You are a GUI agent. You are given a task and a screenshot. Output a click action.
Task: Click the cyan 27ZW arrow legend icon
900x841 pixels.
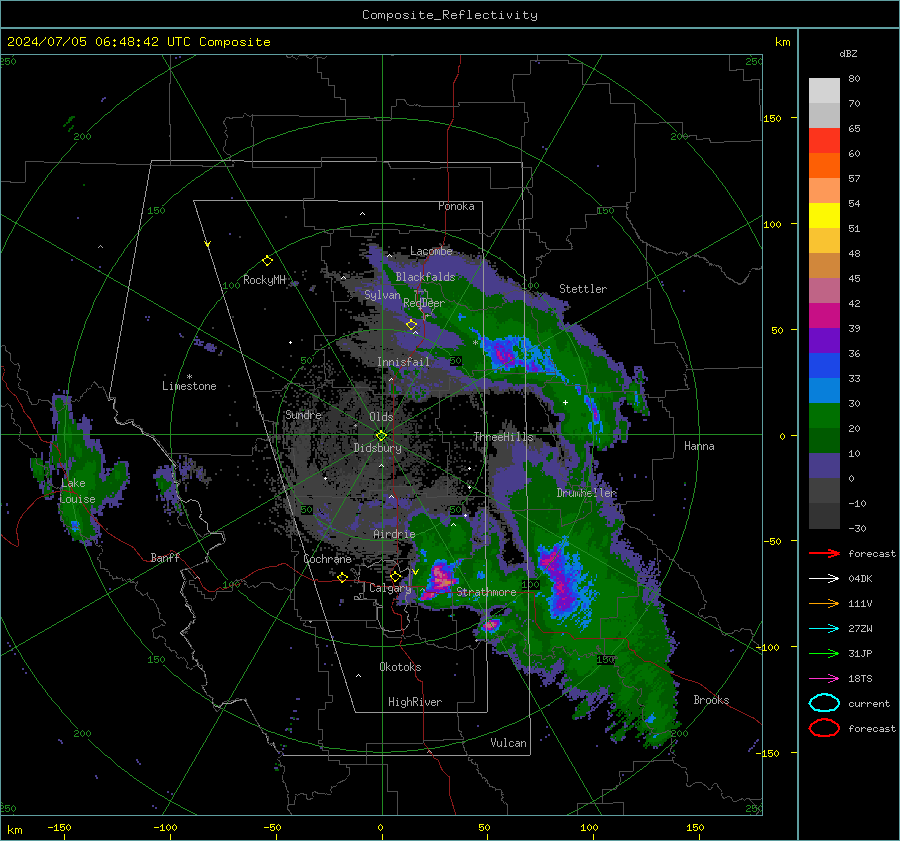pos(824,629)
